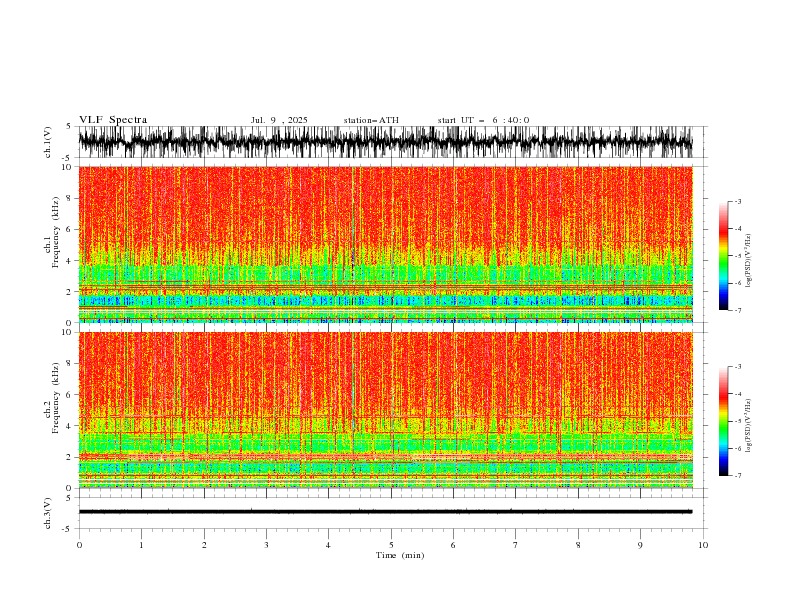Click the ch.2 Frequency (kHz) axis label

coord(52,398)
